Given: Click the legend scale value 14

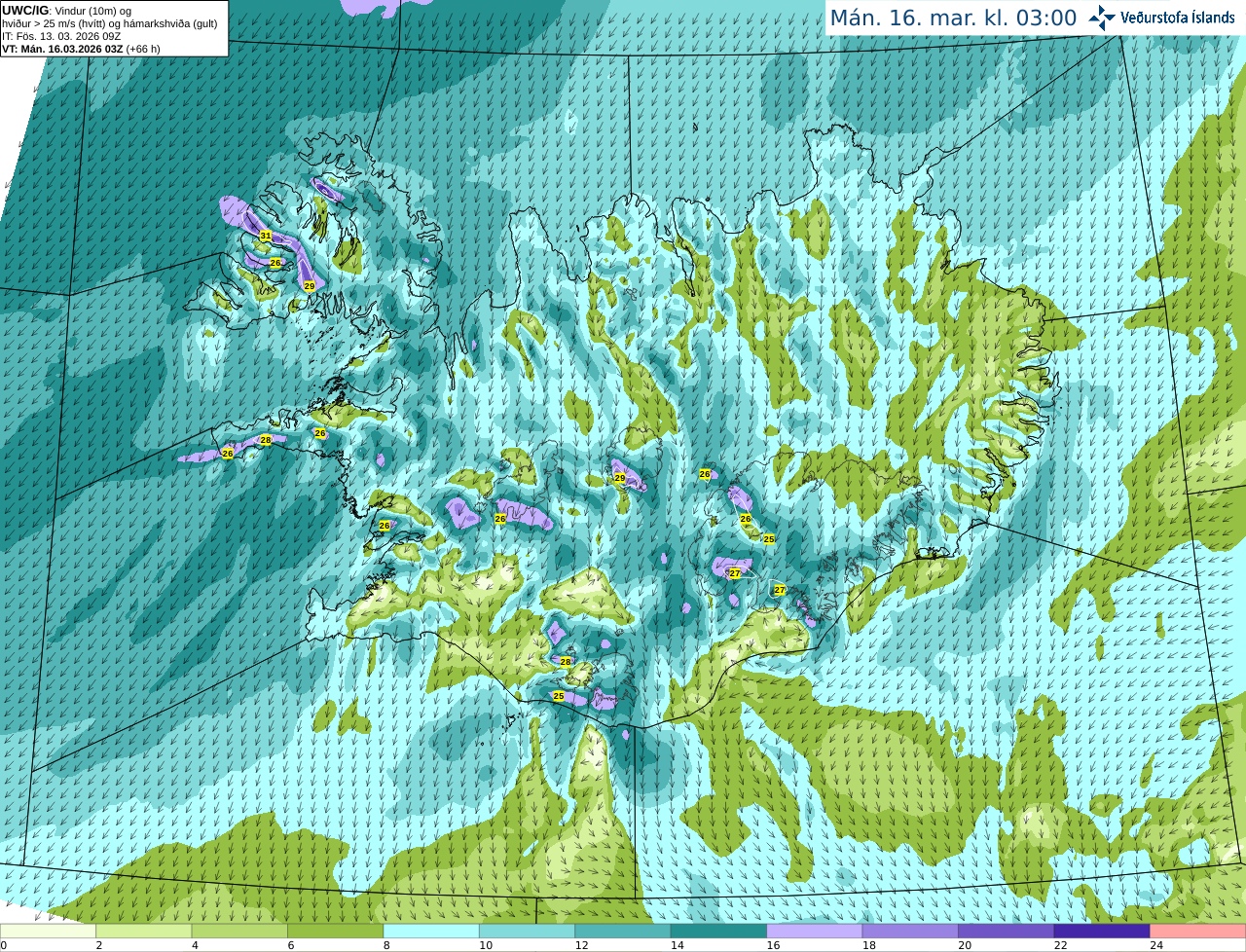Looking at the screenshot, I should pos(678,945).
